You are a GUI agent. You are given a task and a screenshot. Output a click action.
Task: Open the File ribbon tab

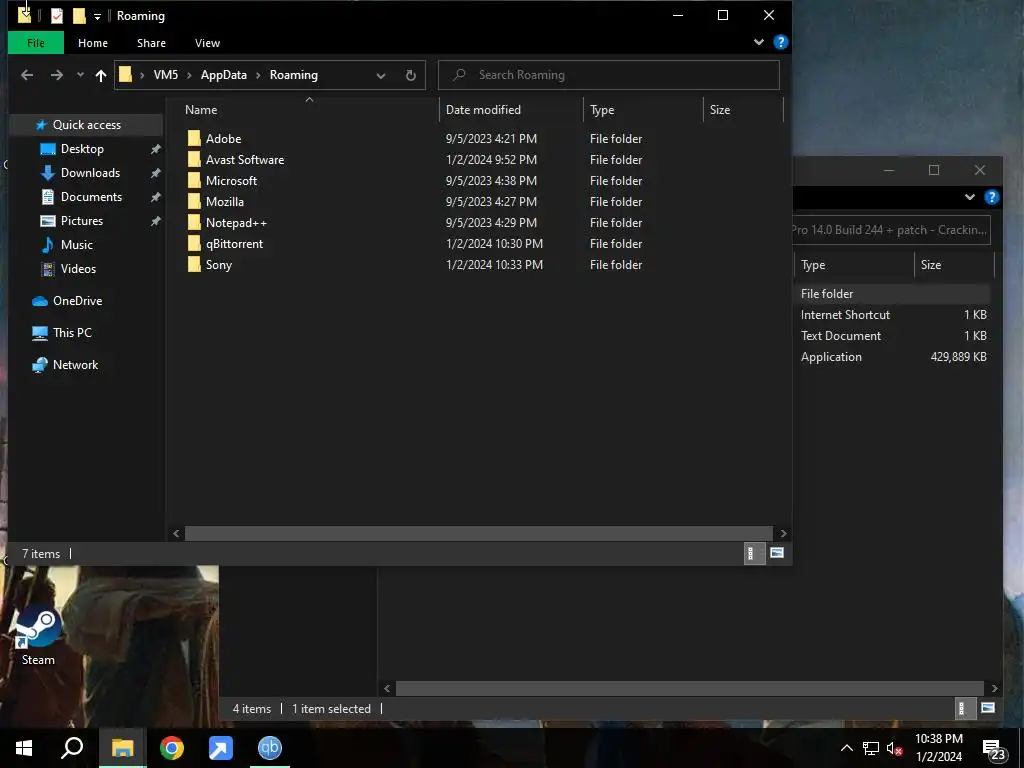36,43
